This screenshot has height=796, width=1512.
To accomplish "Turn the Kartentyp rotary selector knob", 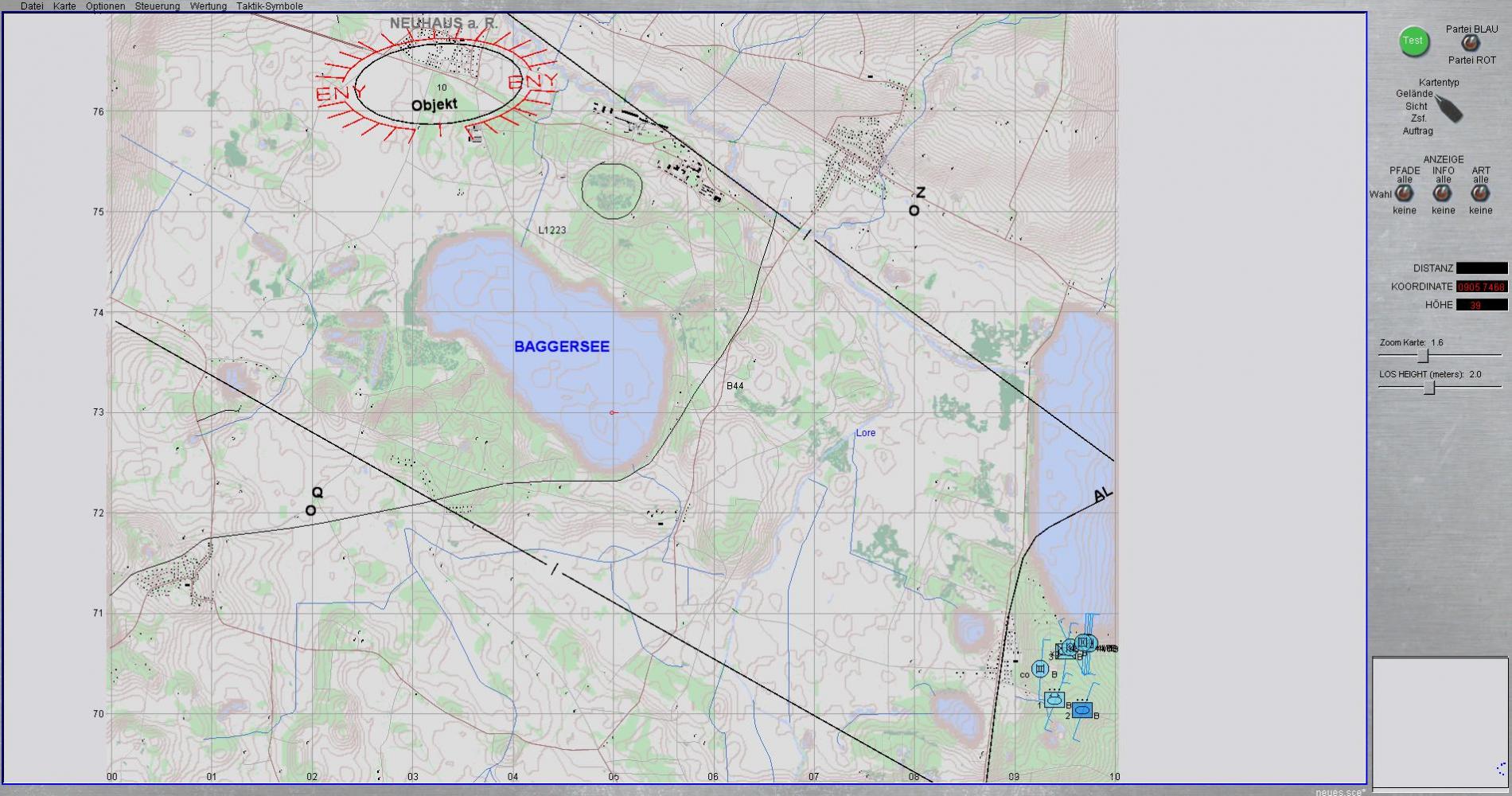I will point(1448,107).
